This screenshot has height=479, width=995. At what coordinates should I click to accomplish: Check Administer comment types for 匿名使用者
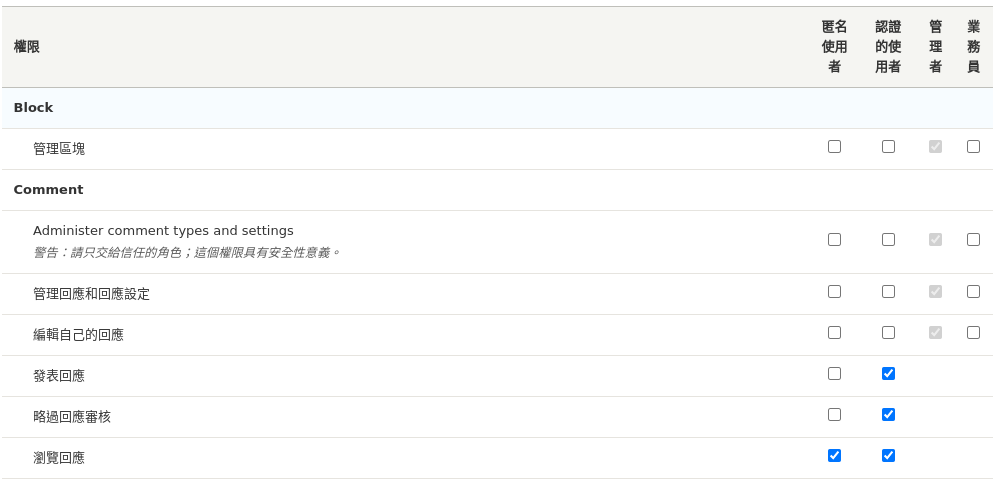(834, 239)
